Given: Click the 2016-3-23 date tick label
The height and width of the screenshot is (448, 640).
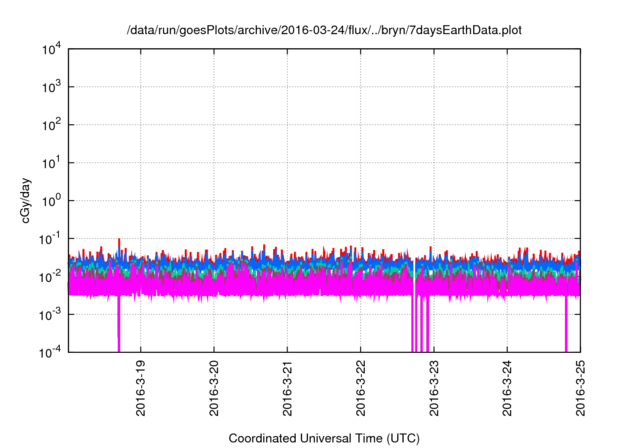Looking at the screenshot, I should pos(434,388).
